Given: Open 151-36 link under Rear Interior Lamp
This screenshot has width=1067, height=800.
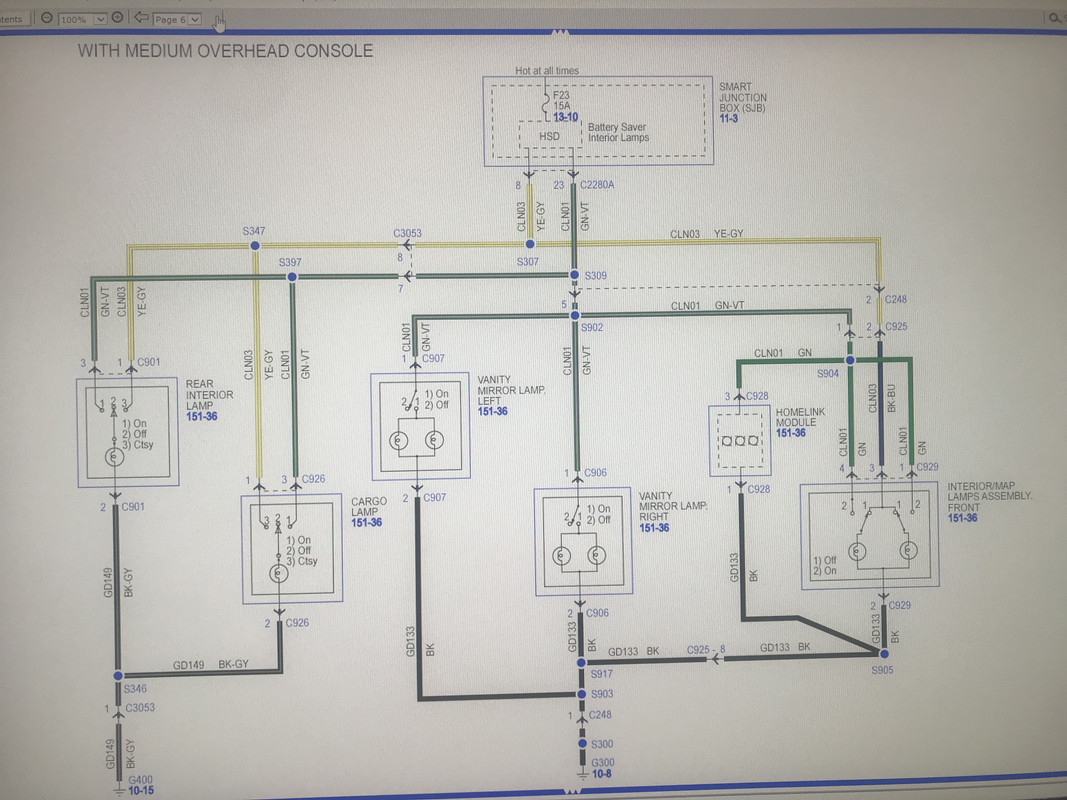Looking at the screenshot, I should (201, 416).
